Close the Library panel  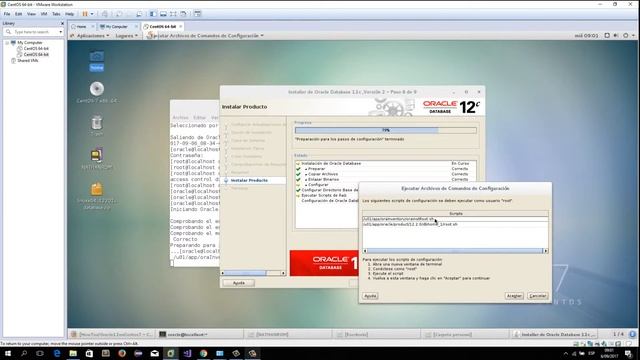[x=62, y=23]
